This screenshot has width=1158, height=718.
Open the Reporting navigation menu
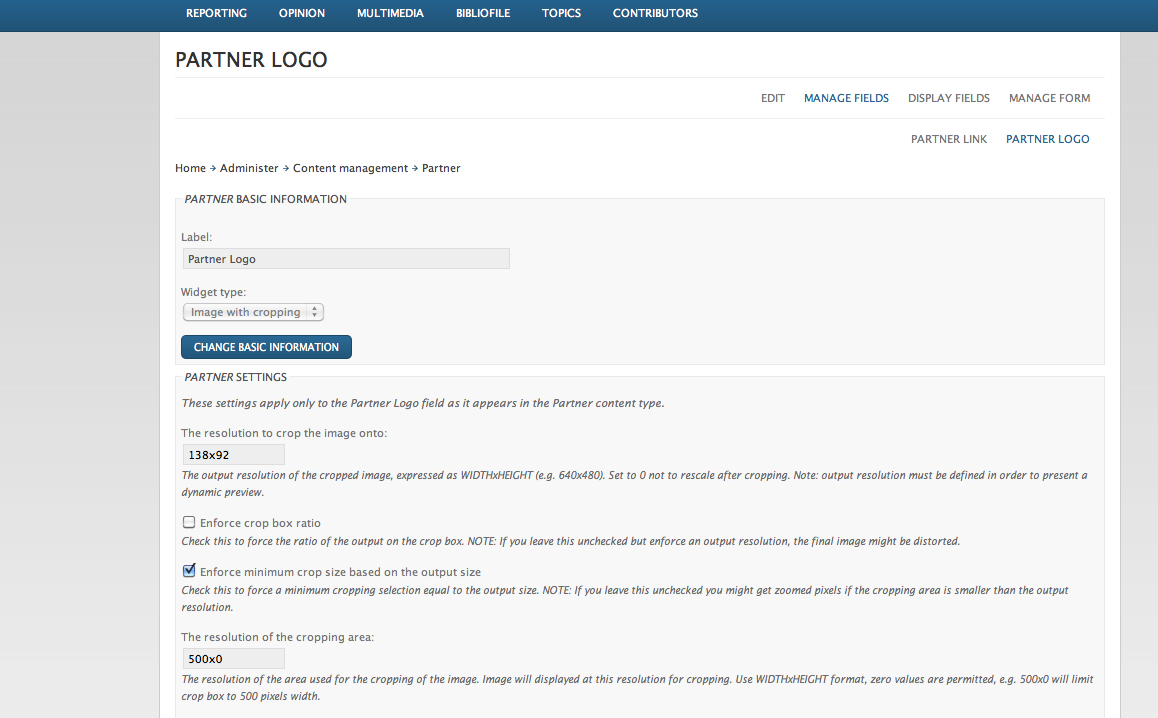[216, 13]
